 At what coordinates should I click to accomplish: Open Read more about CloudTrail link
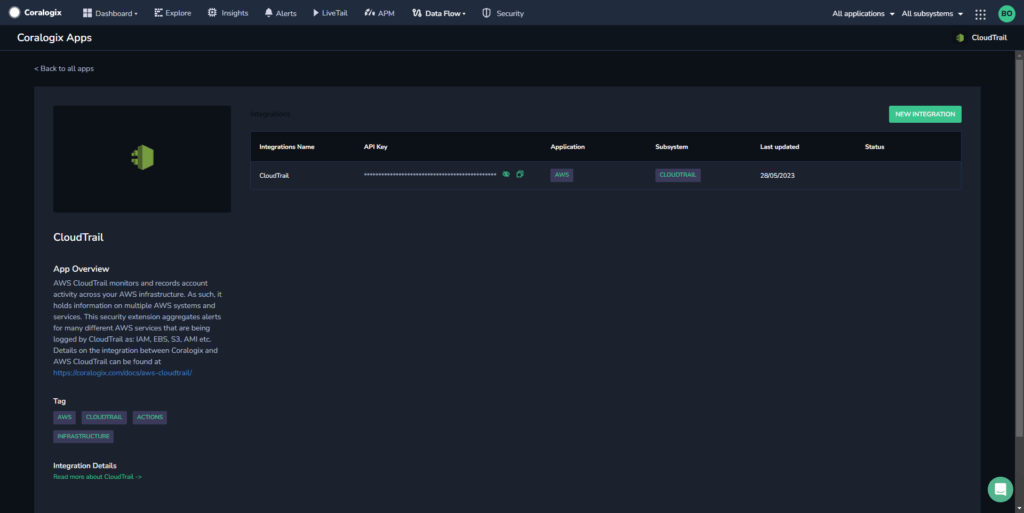click(x=97, y=477)
